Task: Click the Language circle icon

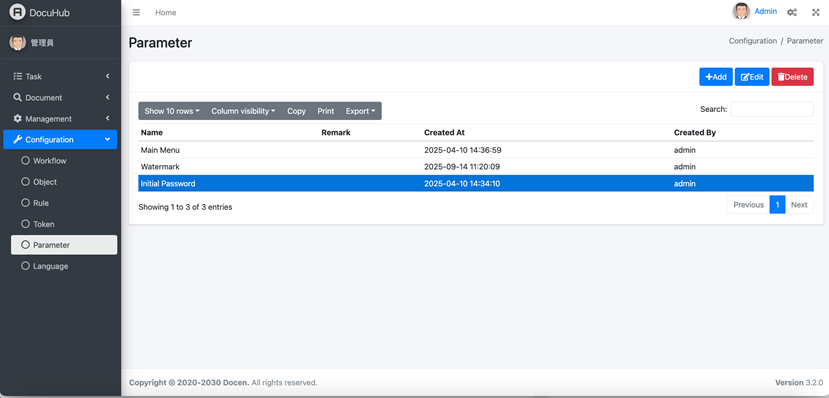Action: [25, 266]
